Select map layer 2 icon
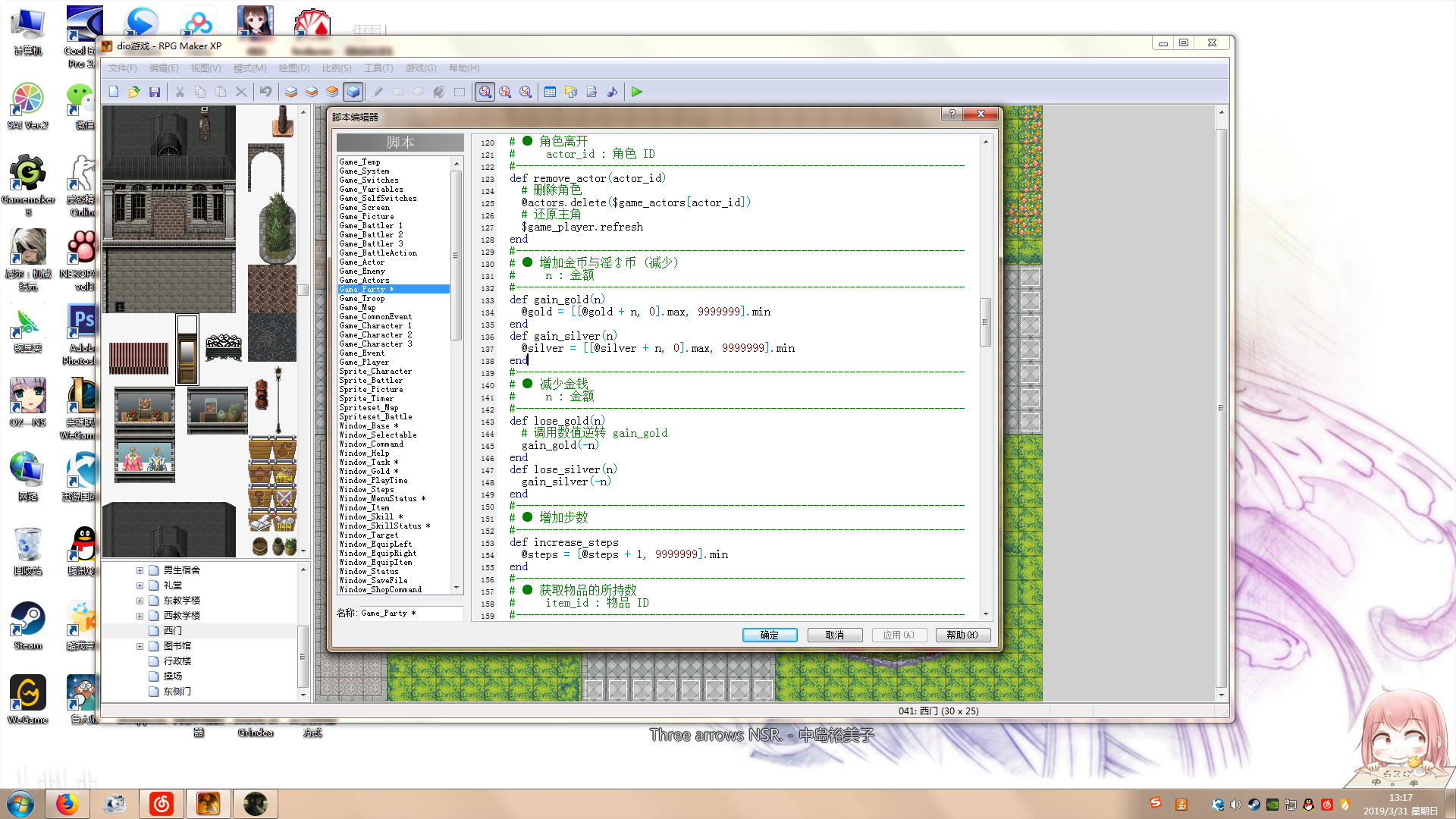 click(x=312, y=92)
